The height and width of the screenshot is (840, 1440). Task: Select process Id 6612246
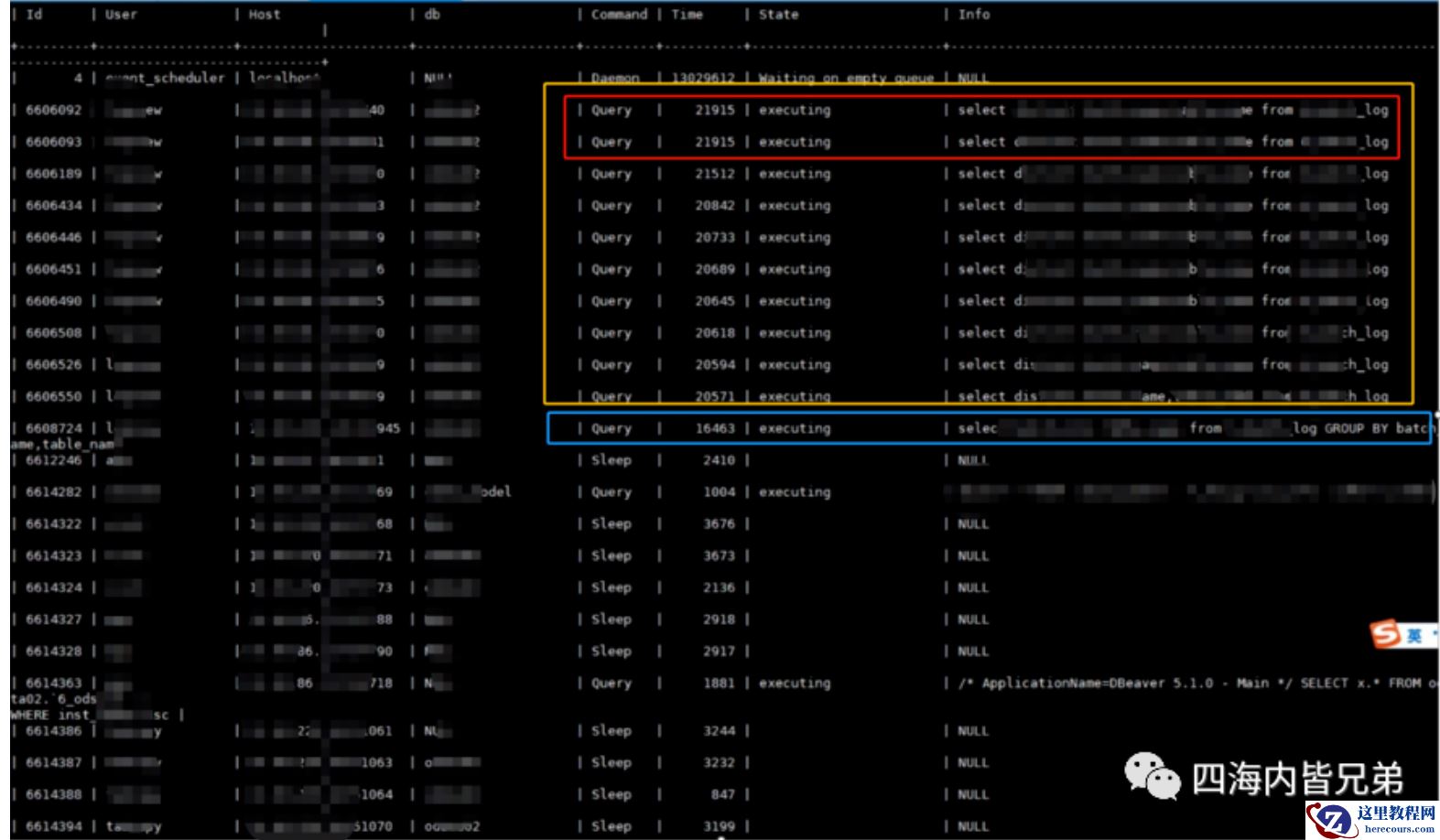point(53,460)
